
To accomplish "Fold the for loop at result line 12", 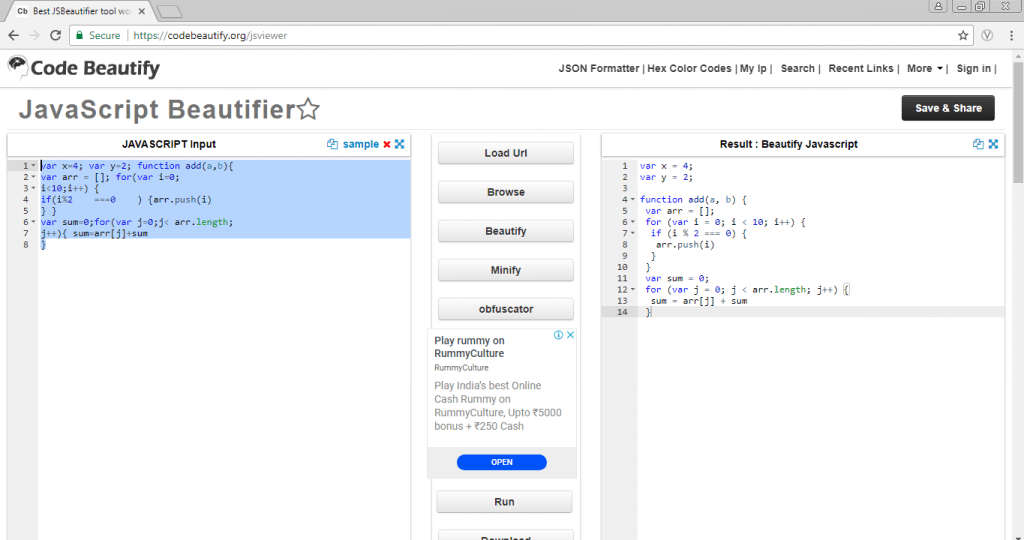I will point(632,290).
